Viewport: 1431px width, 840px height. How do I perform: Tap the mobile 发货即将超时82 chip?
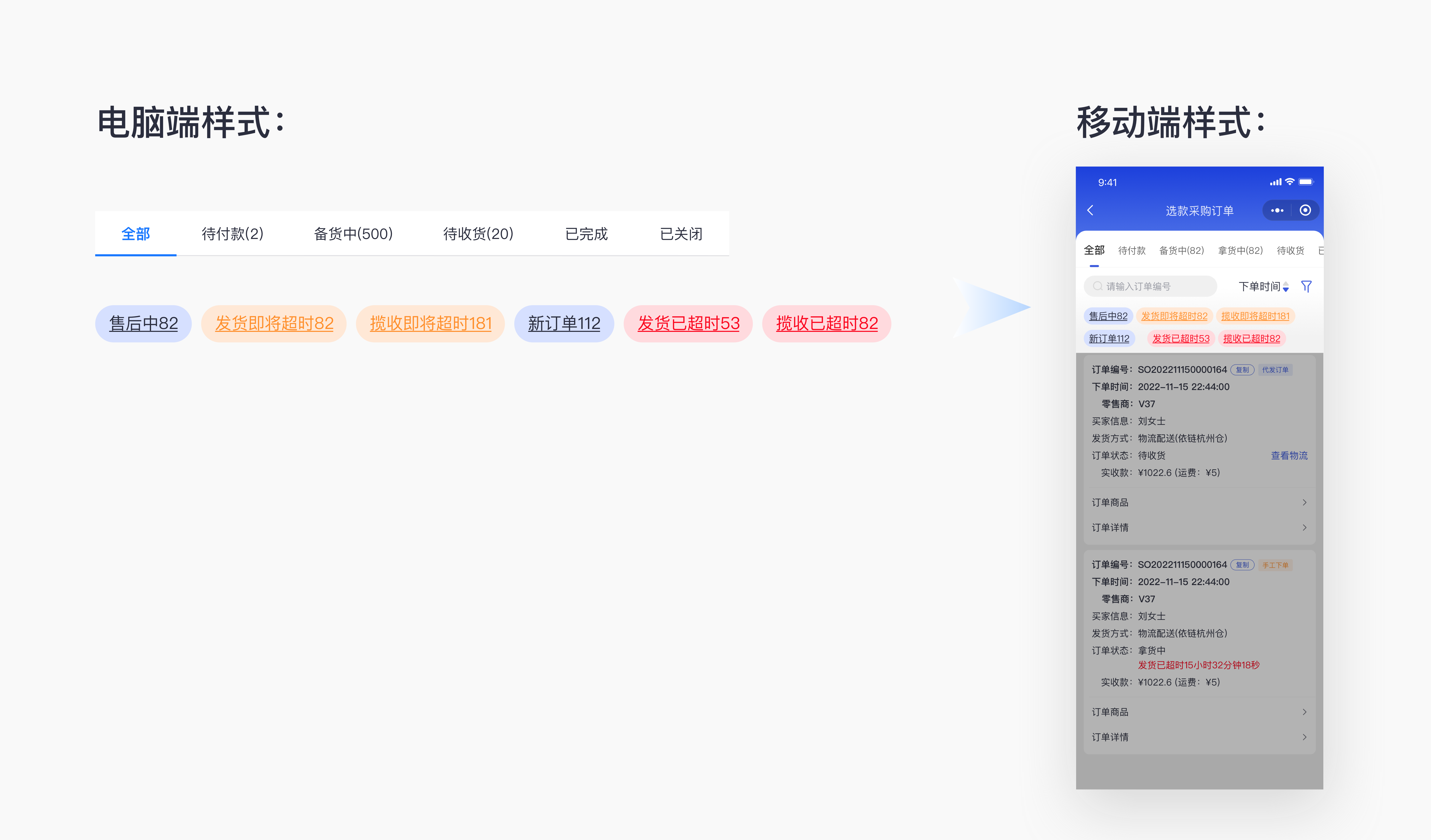pos(1174,316)
